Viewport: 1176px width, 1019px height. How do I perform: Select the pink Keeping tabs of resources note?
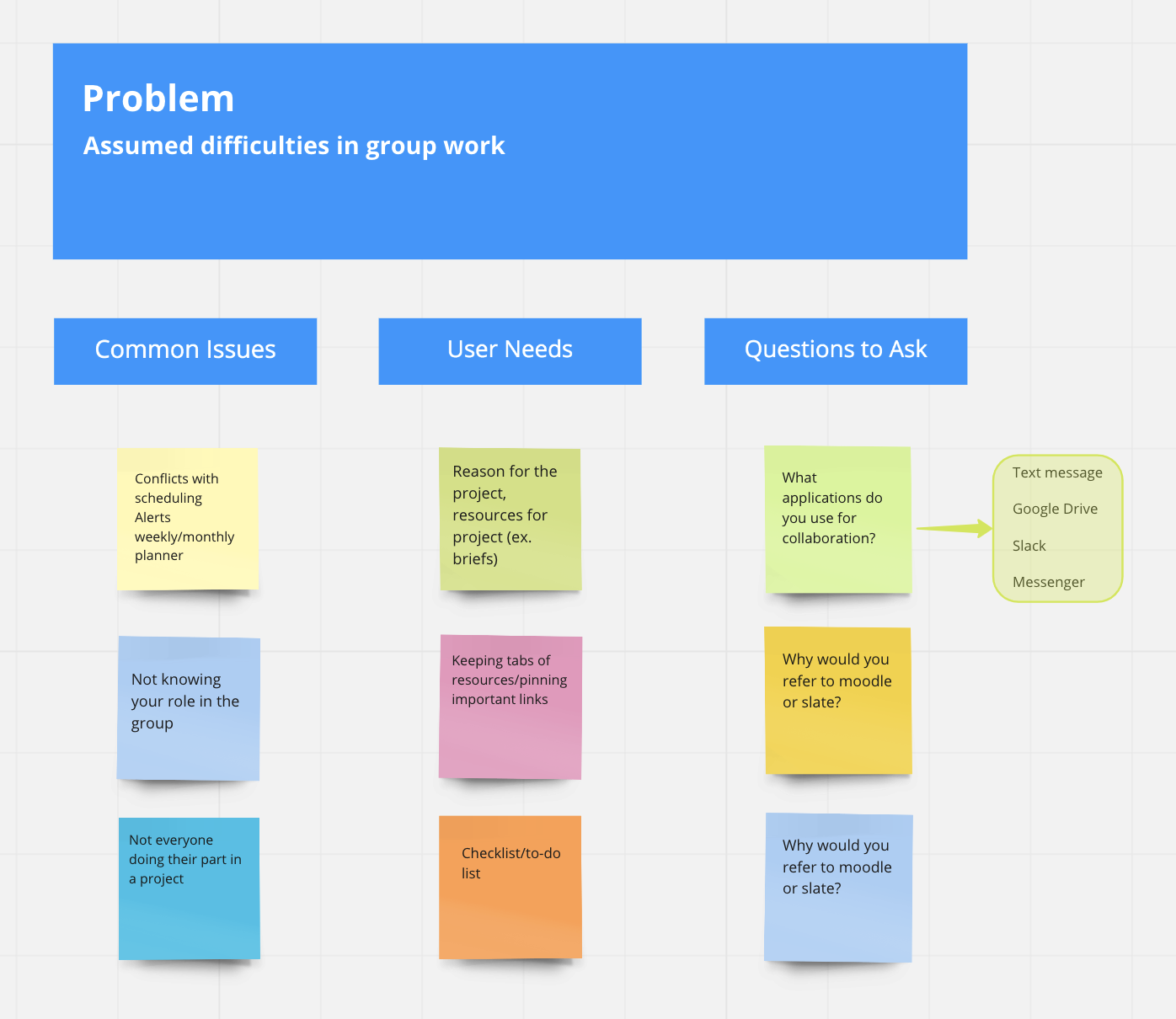[x=510, y=707]
